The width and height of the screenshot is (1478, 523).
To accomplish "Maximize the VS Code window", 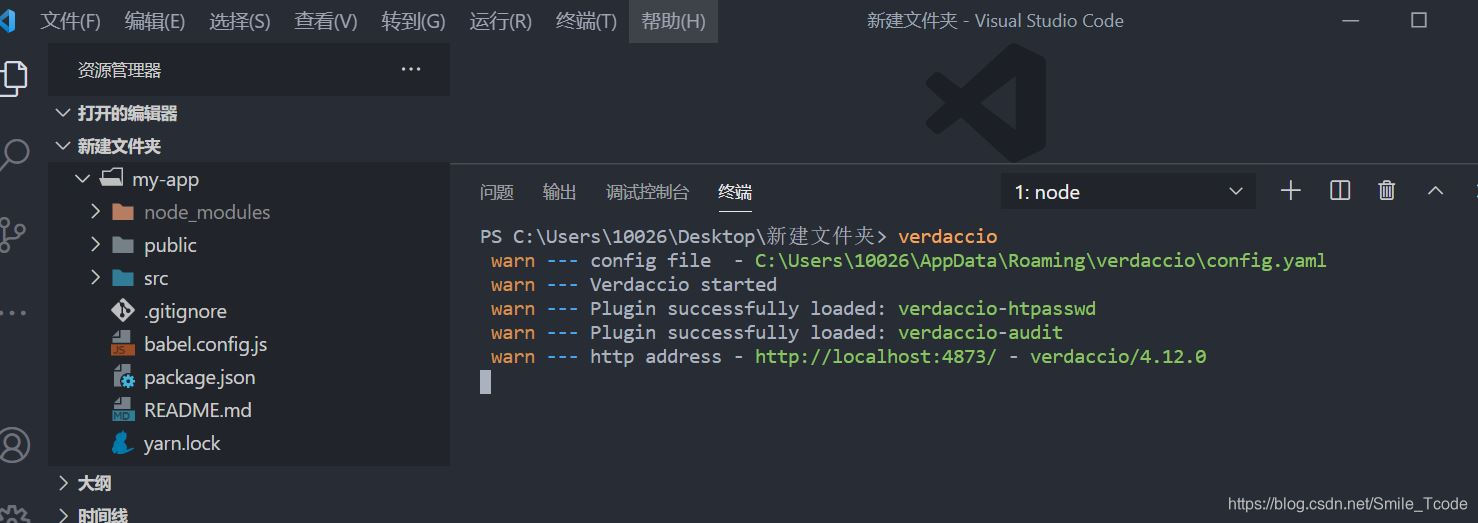I will 1418,20.
